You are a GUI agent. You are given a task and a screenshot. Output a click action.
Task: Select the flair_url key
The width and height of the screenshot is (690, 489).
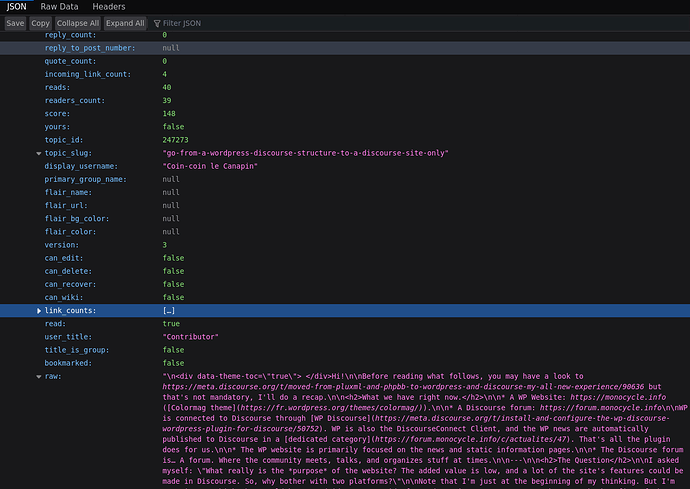(x=66, y=206)
